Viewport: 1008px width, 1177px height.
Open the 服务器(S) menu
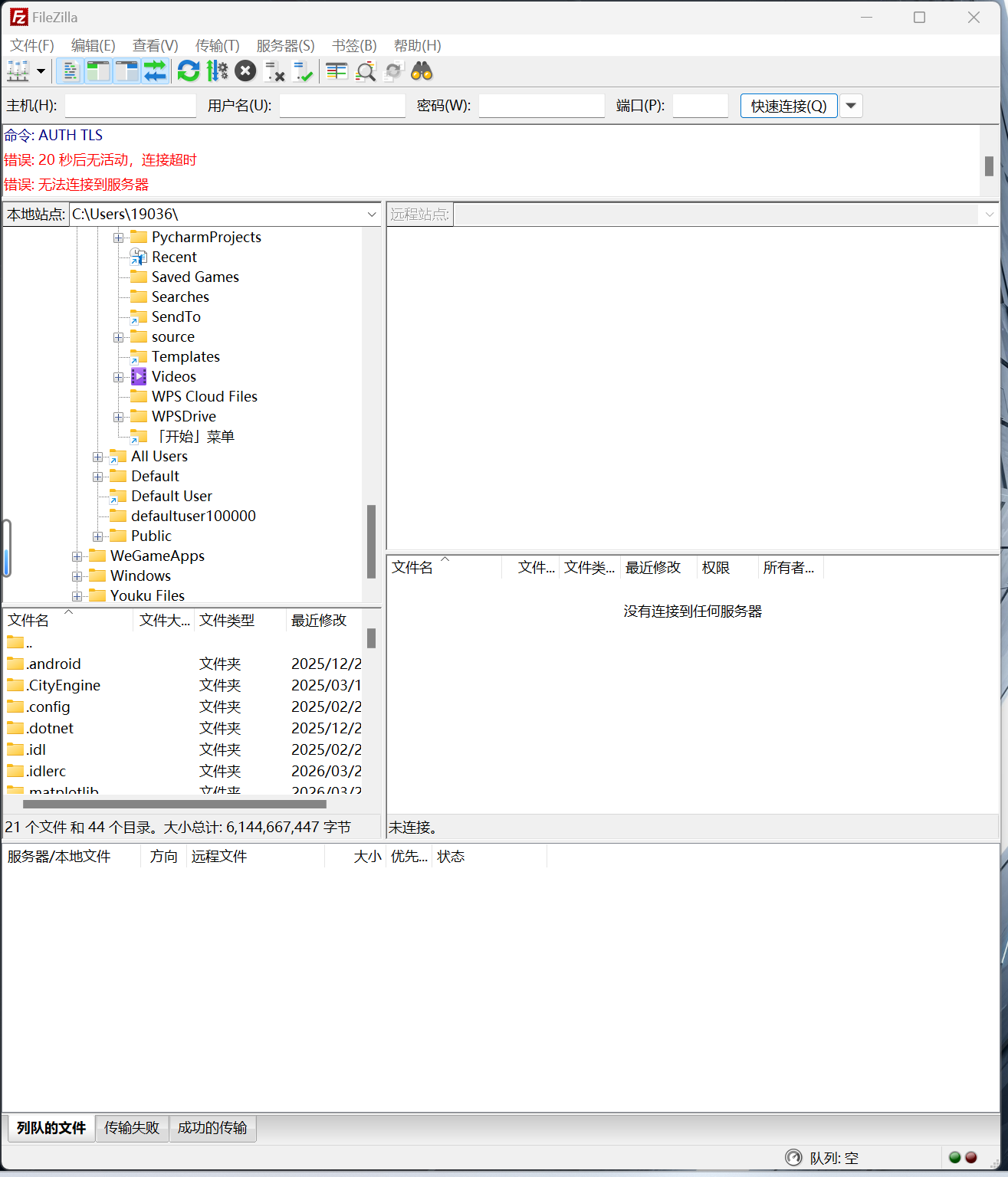(286, 46)
